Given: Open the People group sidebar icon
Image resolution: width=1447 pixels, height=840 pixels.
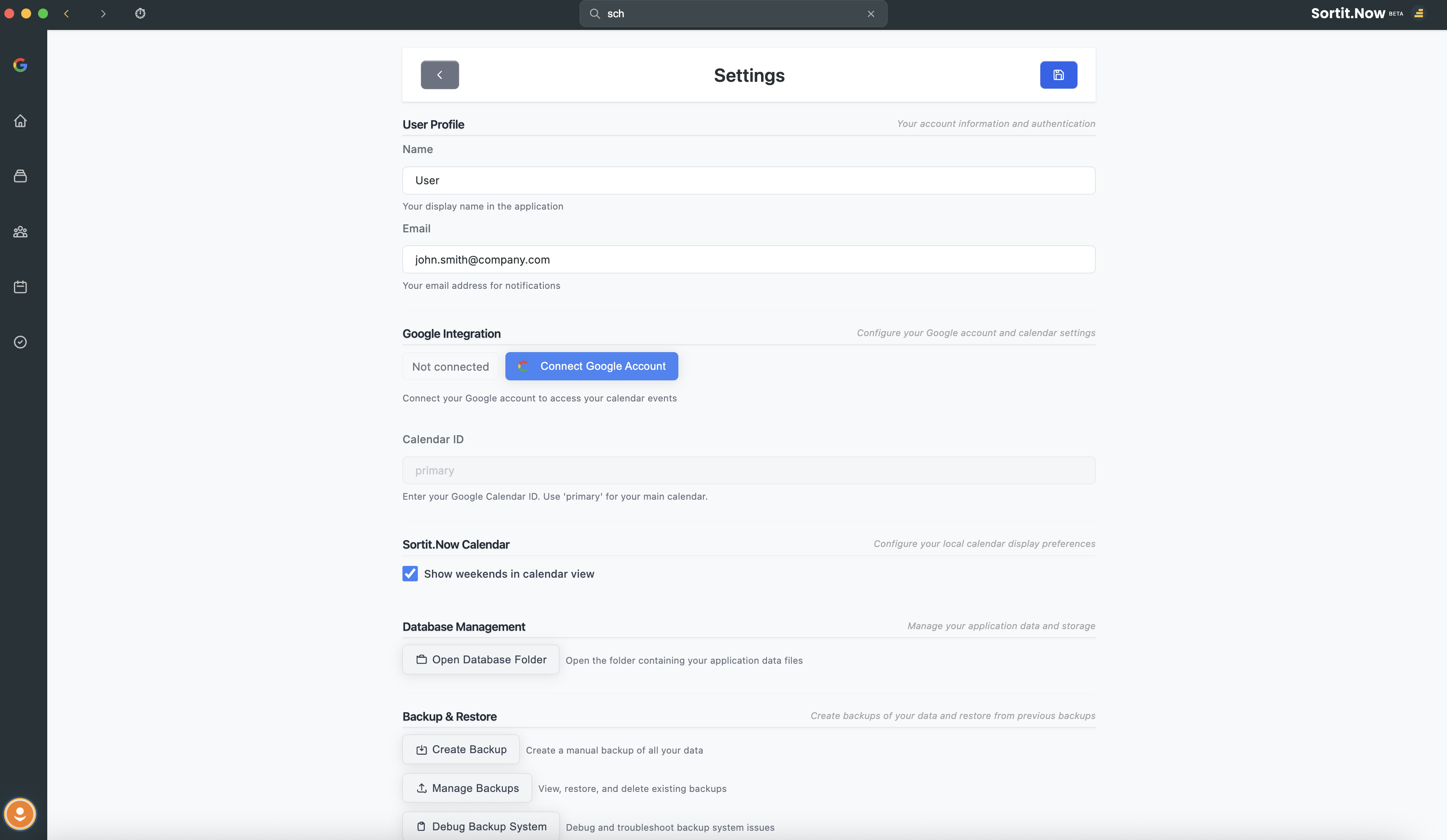Looking at the screenshot, I should [x=20, y=231].
